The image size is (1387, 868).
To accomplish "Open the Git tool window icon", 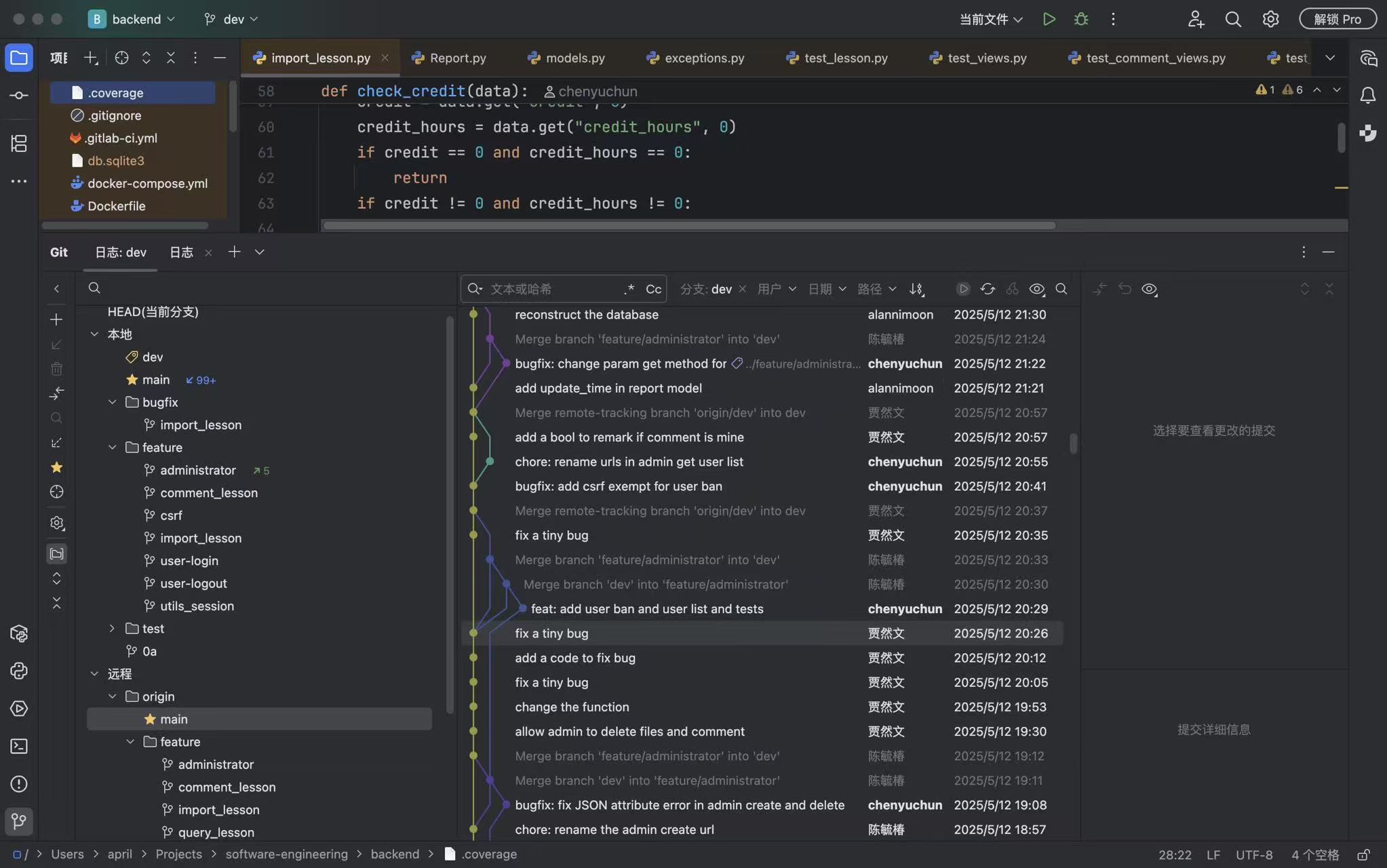I will coord(19,821).
